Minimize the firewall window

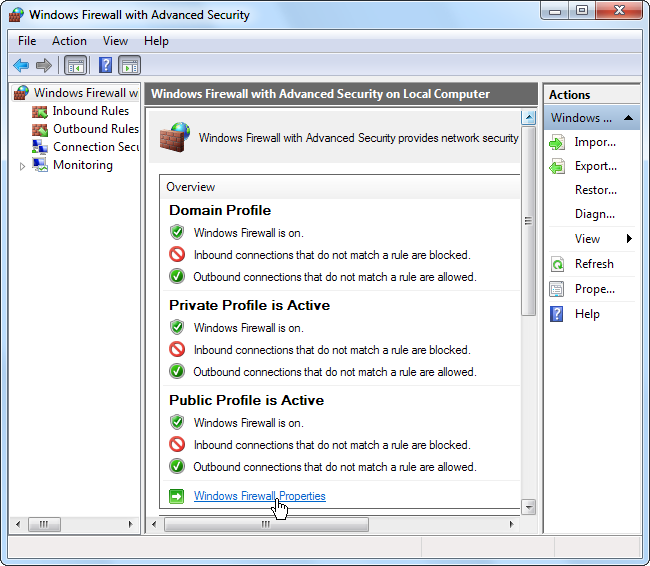coord(555,10)
